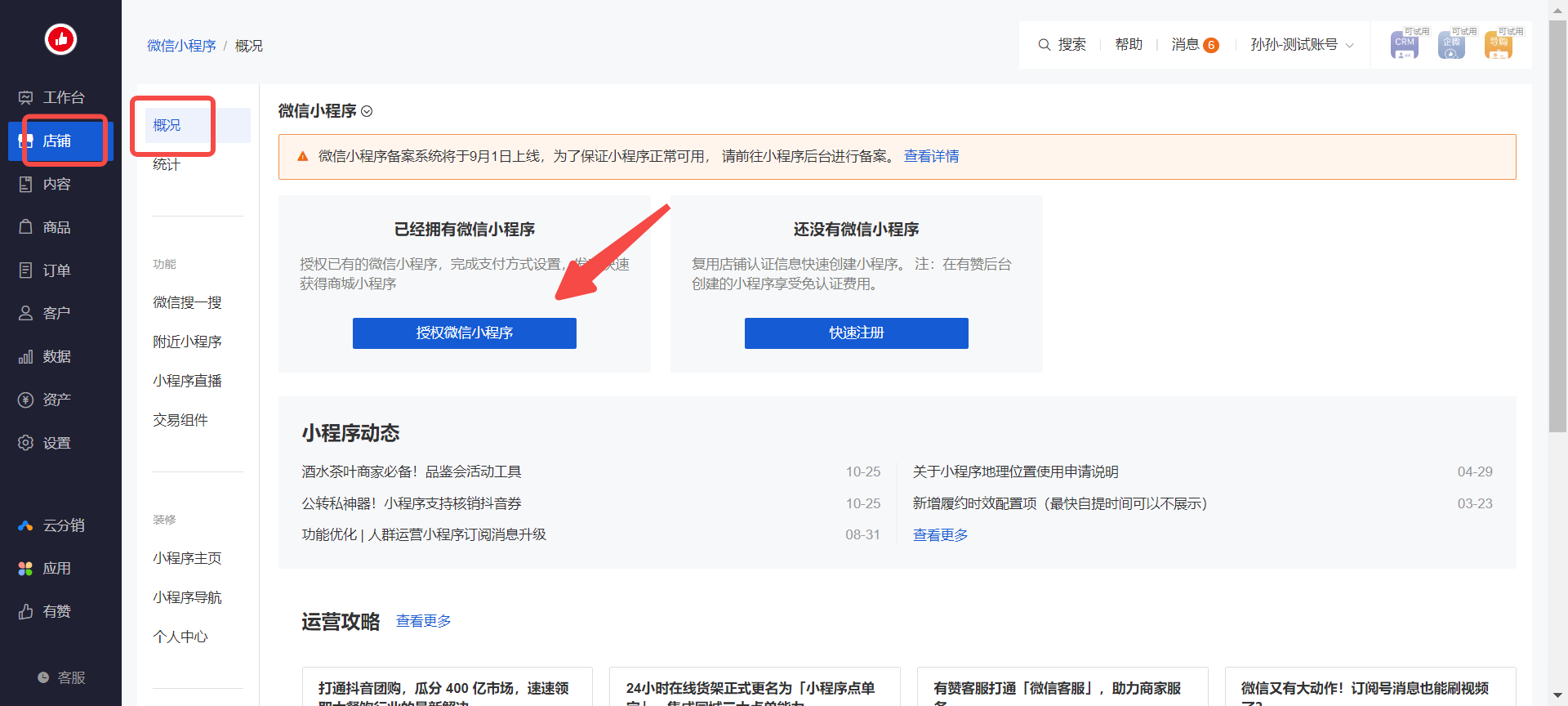Expand the 微信小程序 title dropdown arrow
The height and width of the screenshot is (706, 1568).
pos(367,111)
